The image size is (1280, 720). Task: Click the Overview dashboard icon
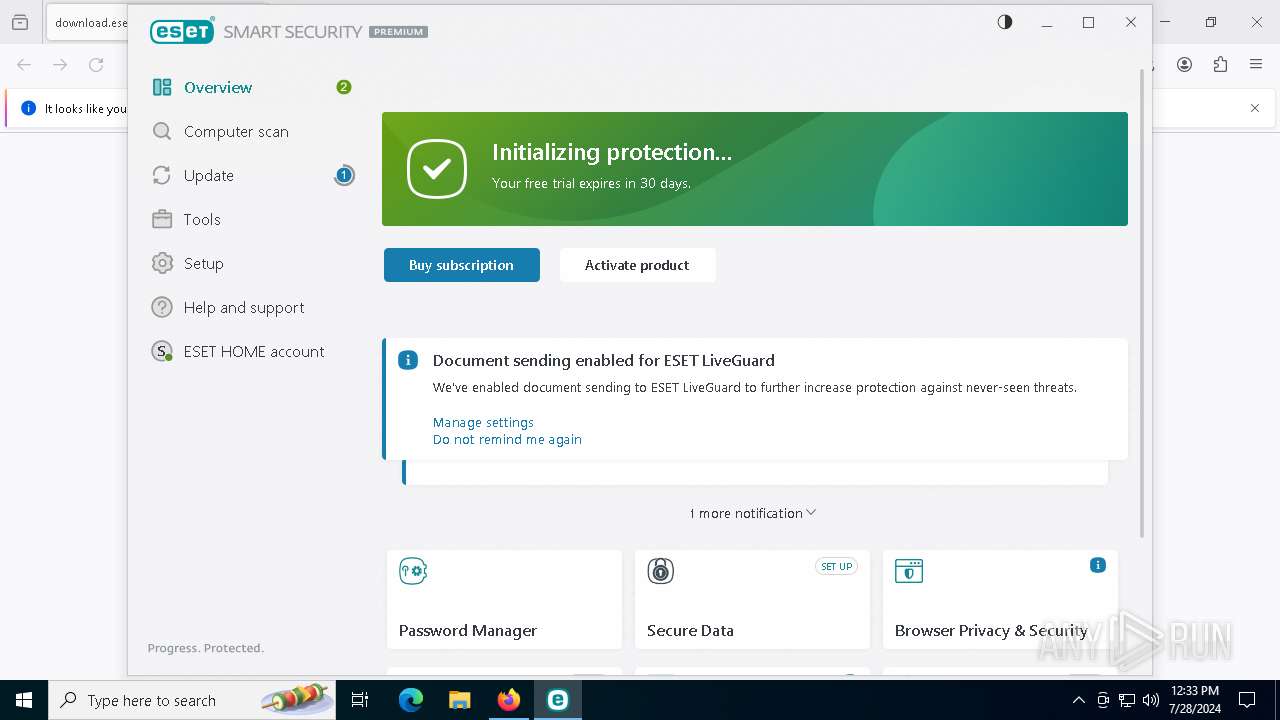[162, 88]
